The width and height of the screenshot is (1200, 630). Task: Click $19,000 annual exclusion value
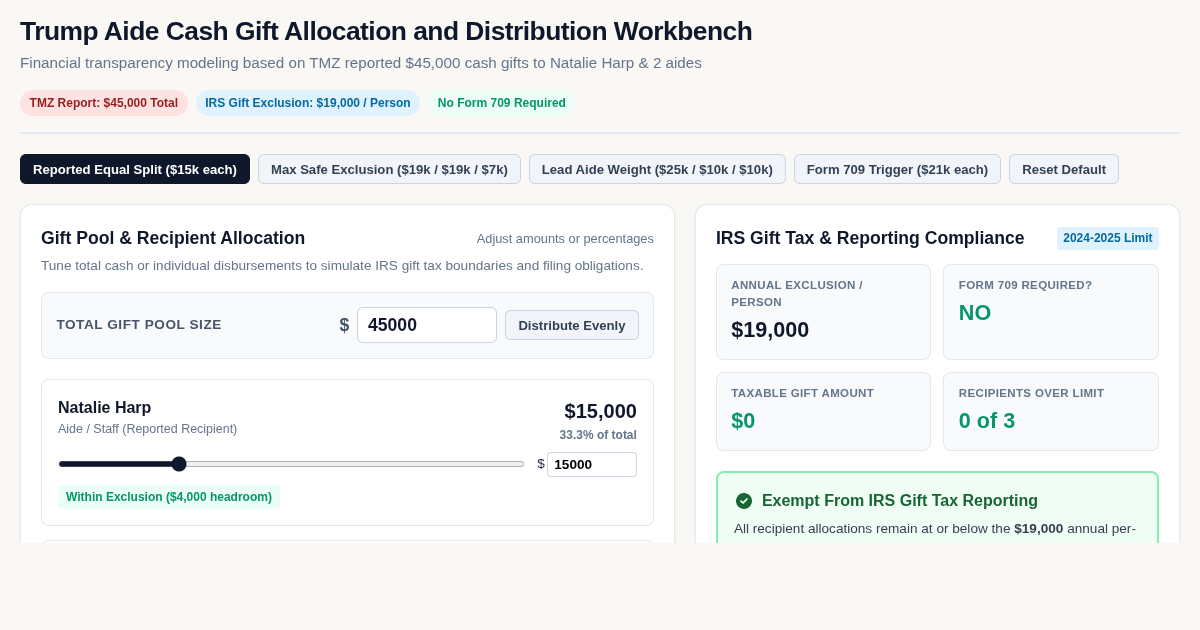pos(770,330)
